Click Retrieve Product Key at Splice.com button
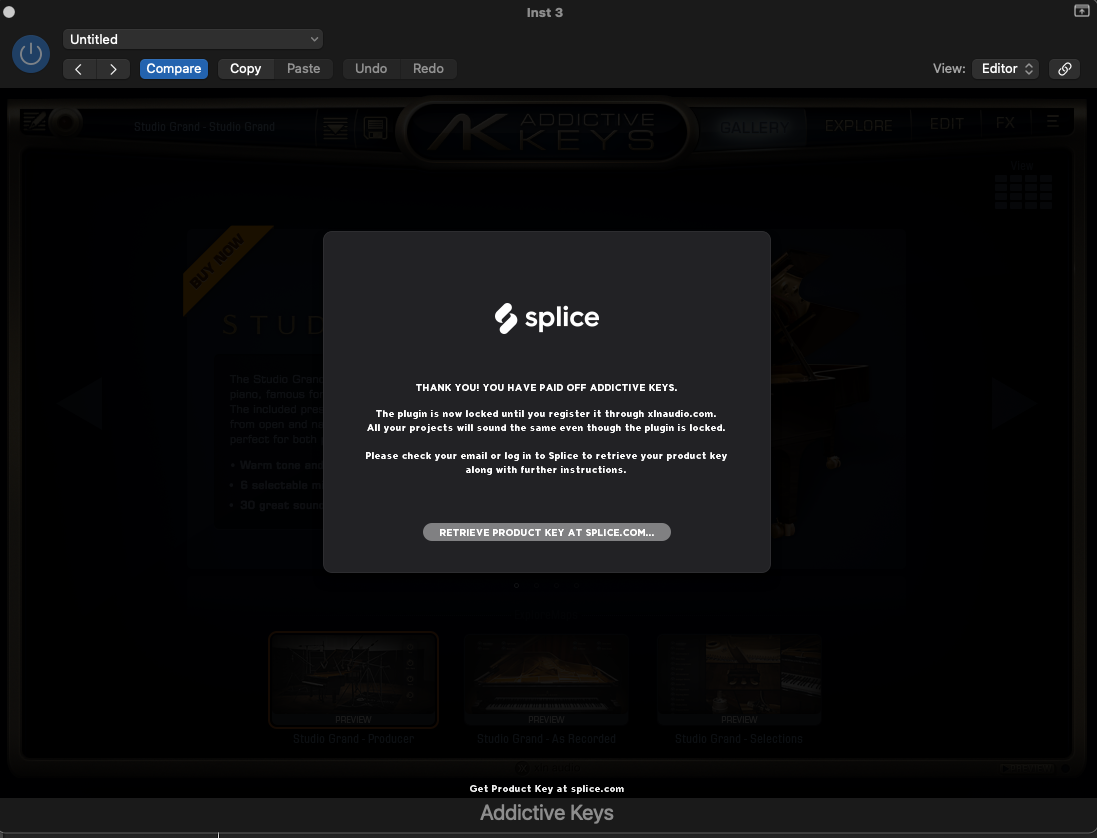The image size is (1097, 838). [x=546, y=532]
